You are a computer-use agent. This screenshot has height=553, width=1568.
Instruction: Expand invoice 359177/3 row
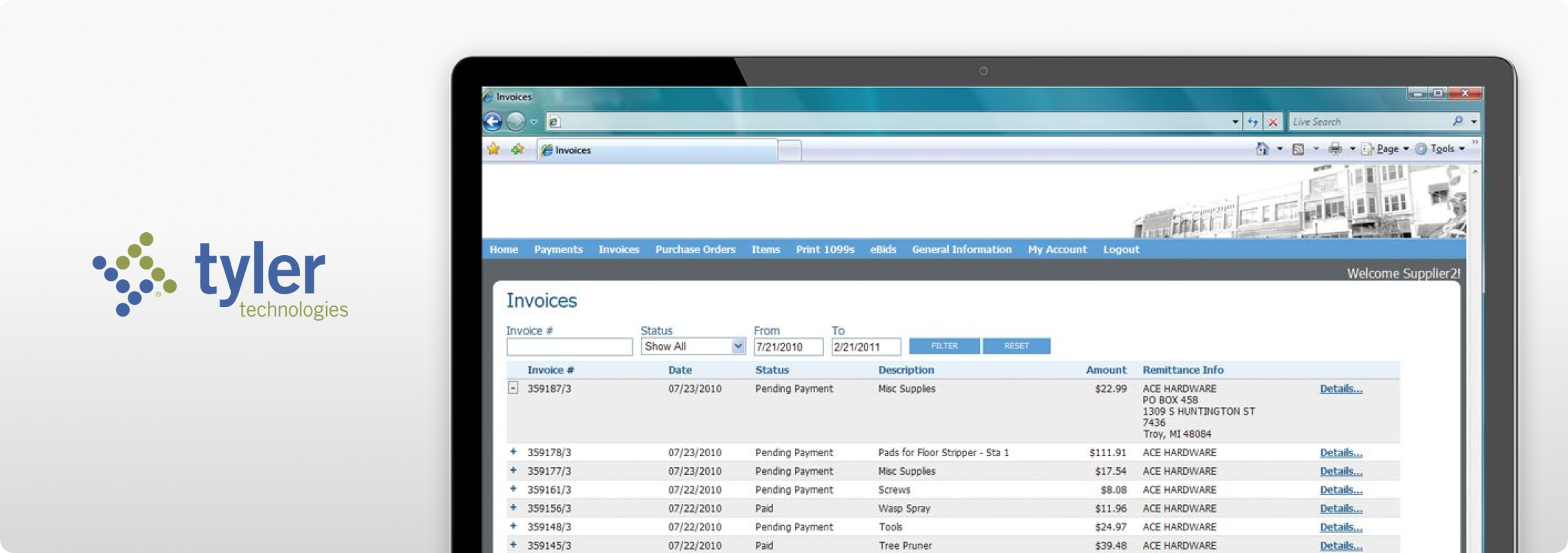pos(513,471)
